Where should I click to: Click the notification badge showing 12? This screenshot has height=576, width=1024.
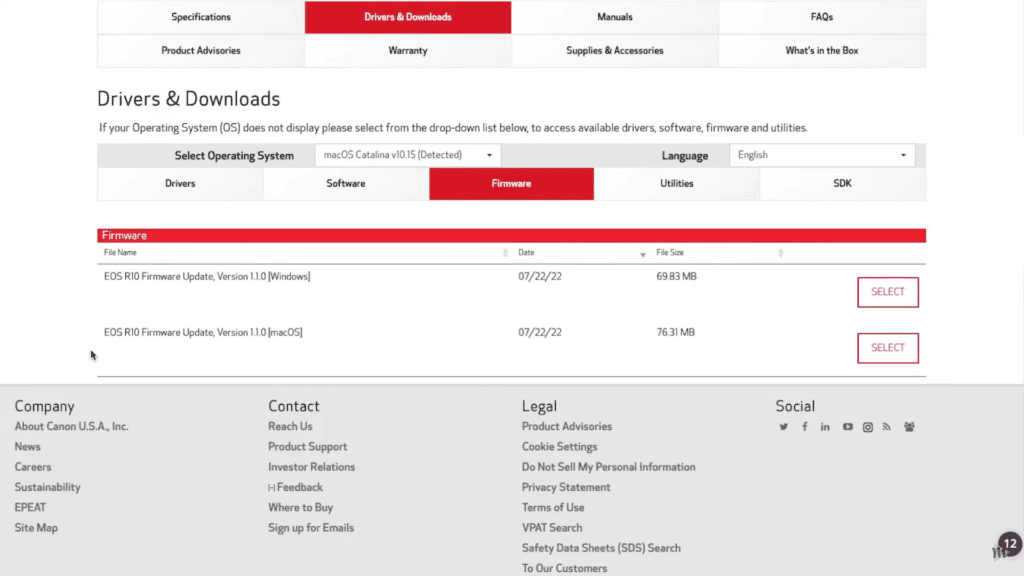[1010, 543]
